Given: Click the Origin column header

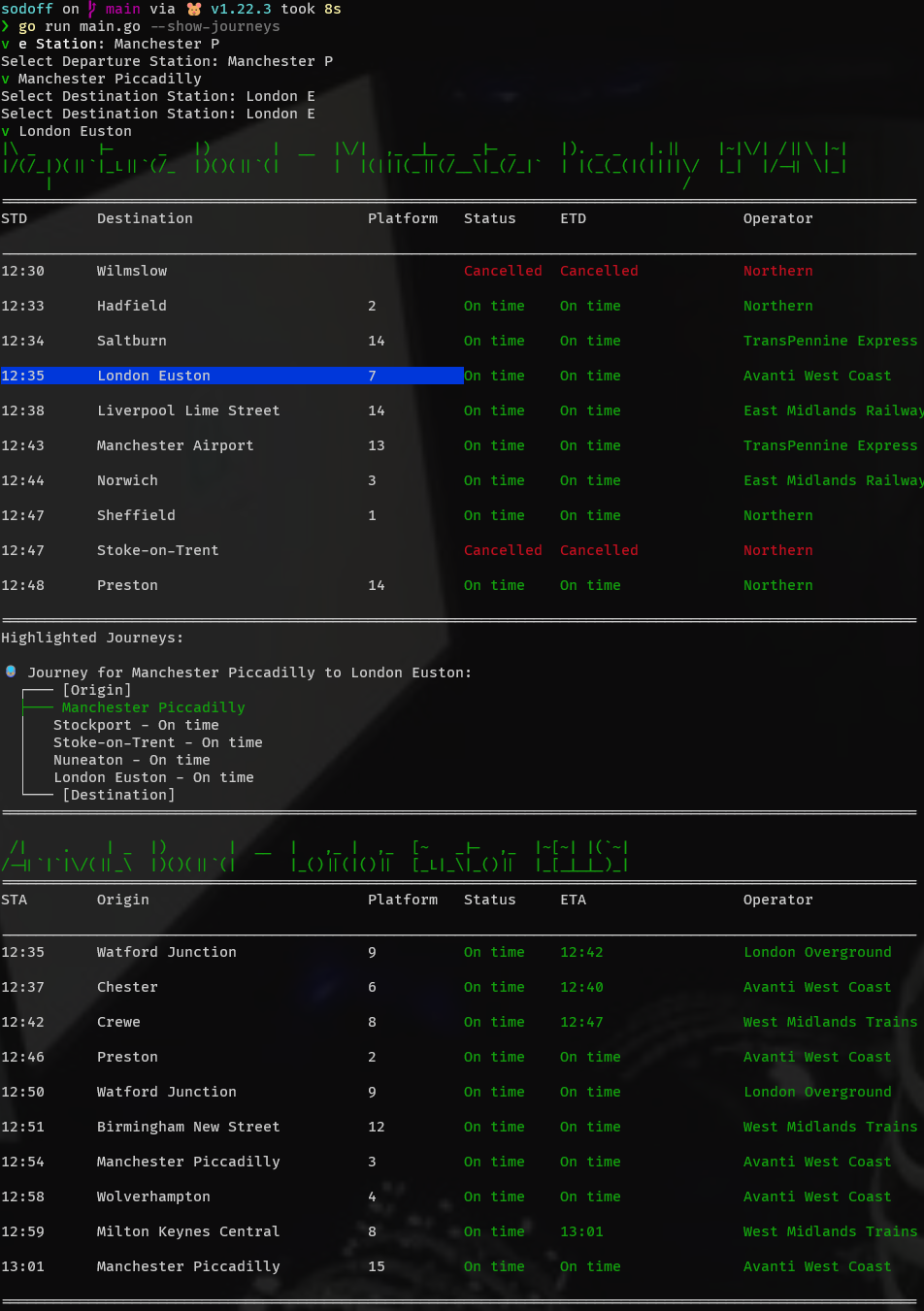Looking at the screenshot, I should coord(123,900).
